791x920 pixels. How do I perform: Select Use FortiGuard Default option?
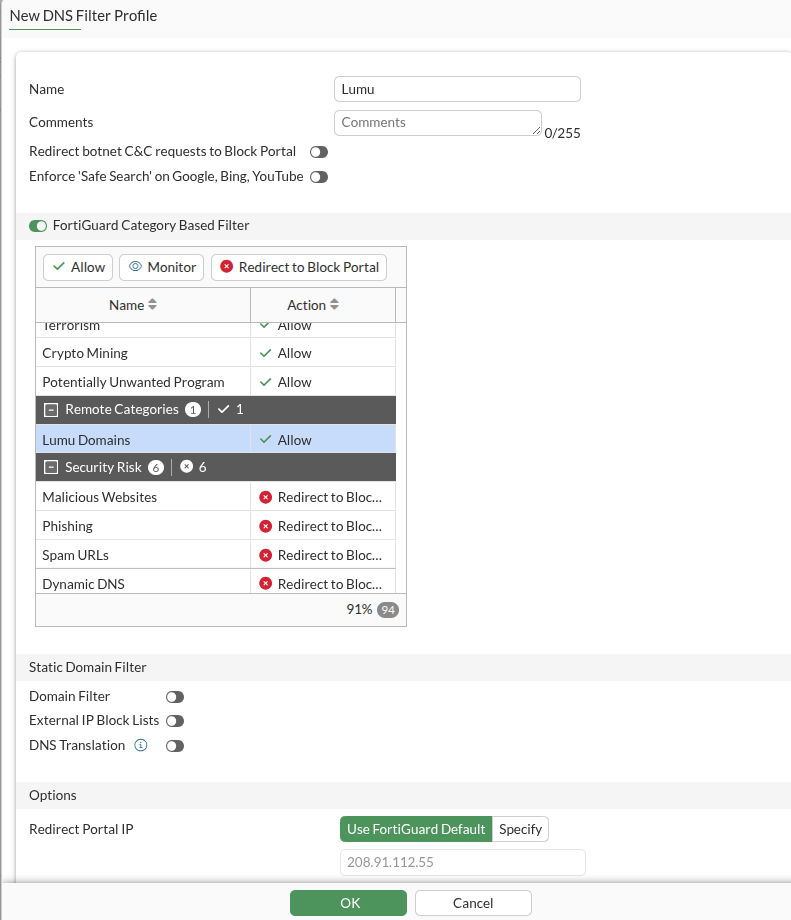416,829
